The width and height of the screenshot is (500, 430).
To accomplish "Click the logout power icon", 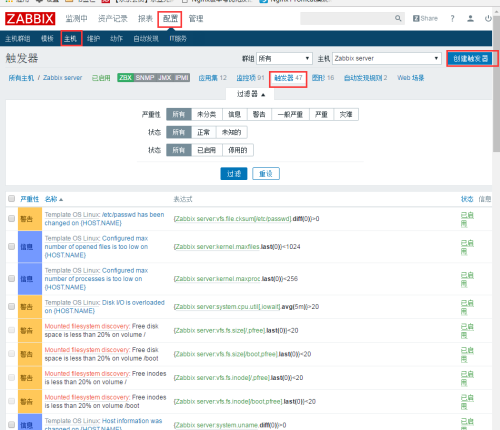I will (488, 18).
